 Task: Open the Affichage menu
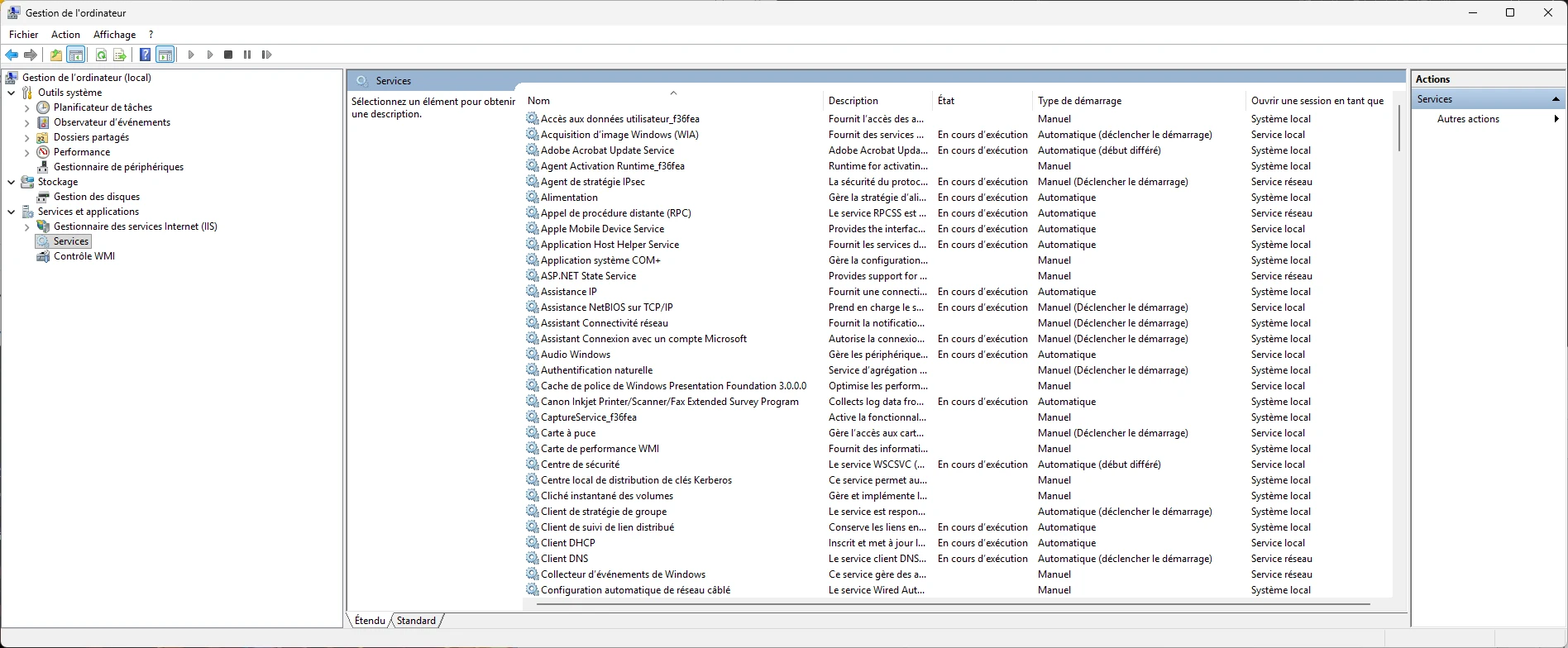[x=115, y=35]
